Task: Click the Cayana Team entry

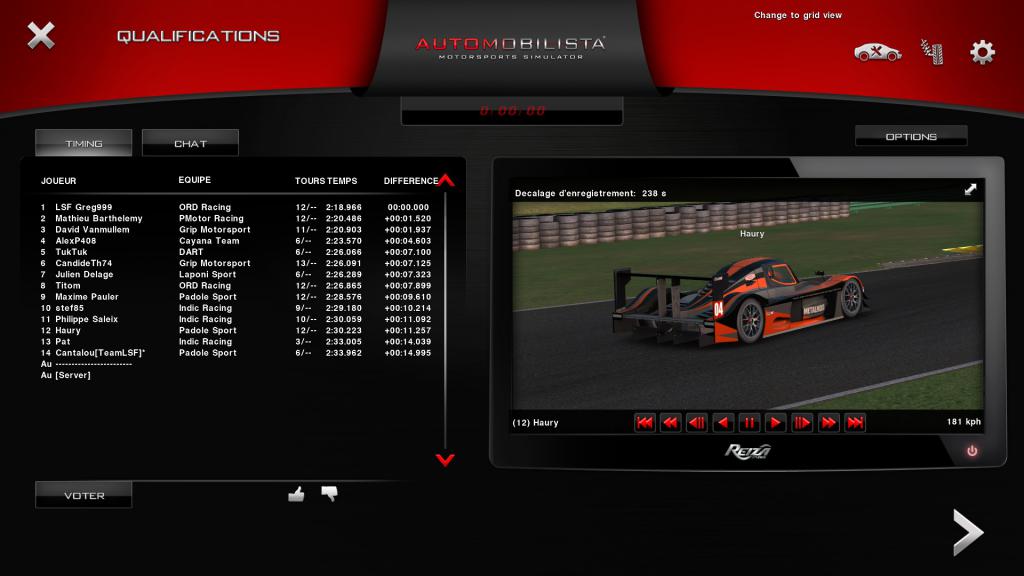Action: 209,240
